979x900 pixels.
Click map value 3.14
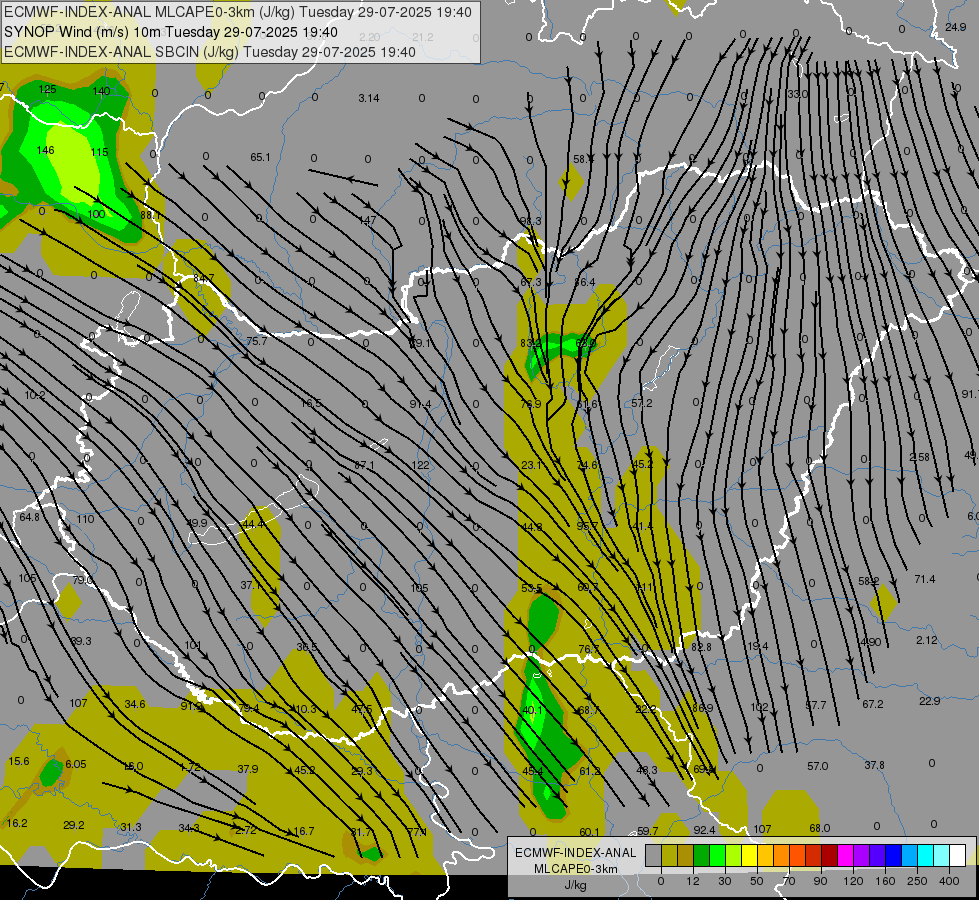(369, 98)
